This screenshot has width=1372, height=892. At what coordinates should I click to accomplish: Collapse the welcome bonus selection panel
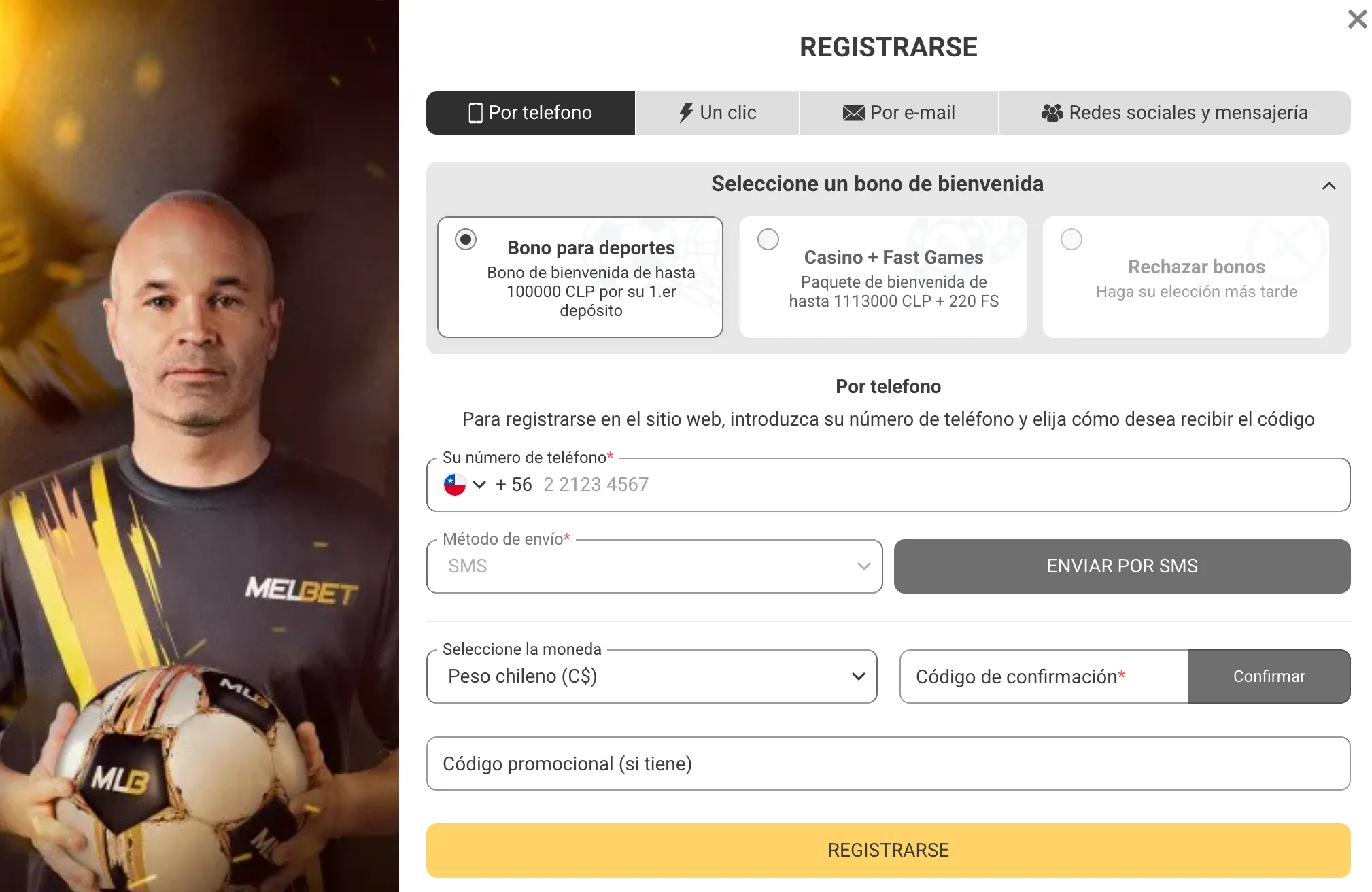[x=1328, y=186]
